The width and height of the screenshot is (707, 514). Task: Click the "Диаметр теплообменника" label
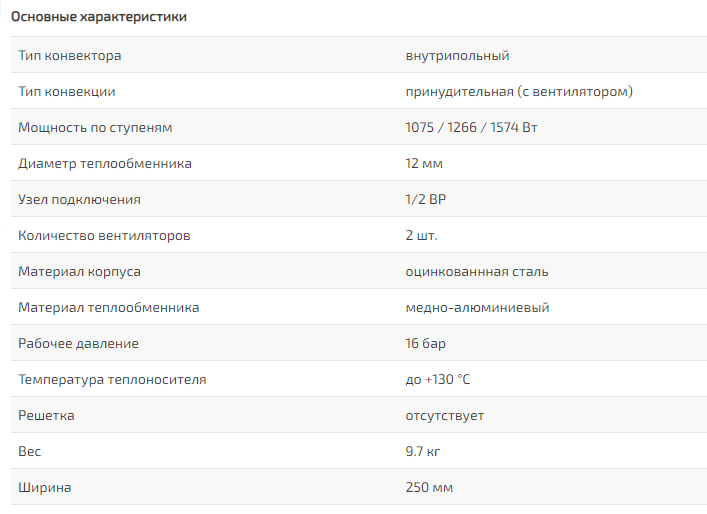coord(105,164)
